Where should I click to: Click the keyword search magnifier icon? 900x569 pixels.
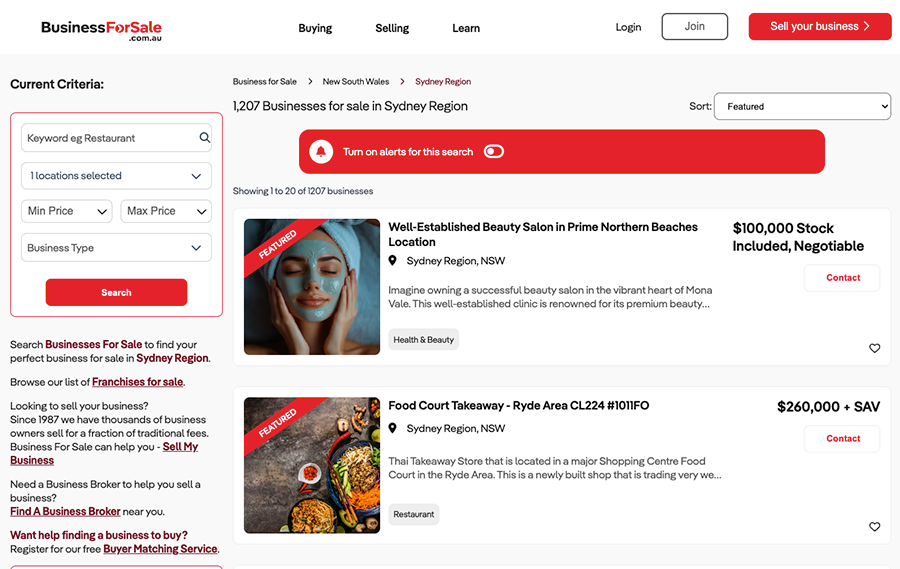point(204,138)
